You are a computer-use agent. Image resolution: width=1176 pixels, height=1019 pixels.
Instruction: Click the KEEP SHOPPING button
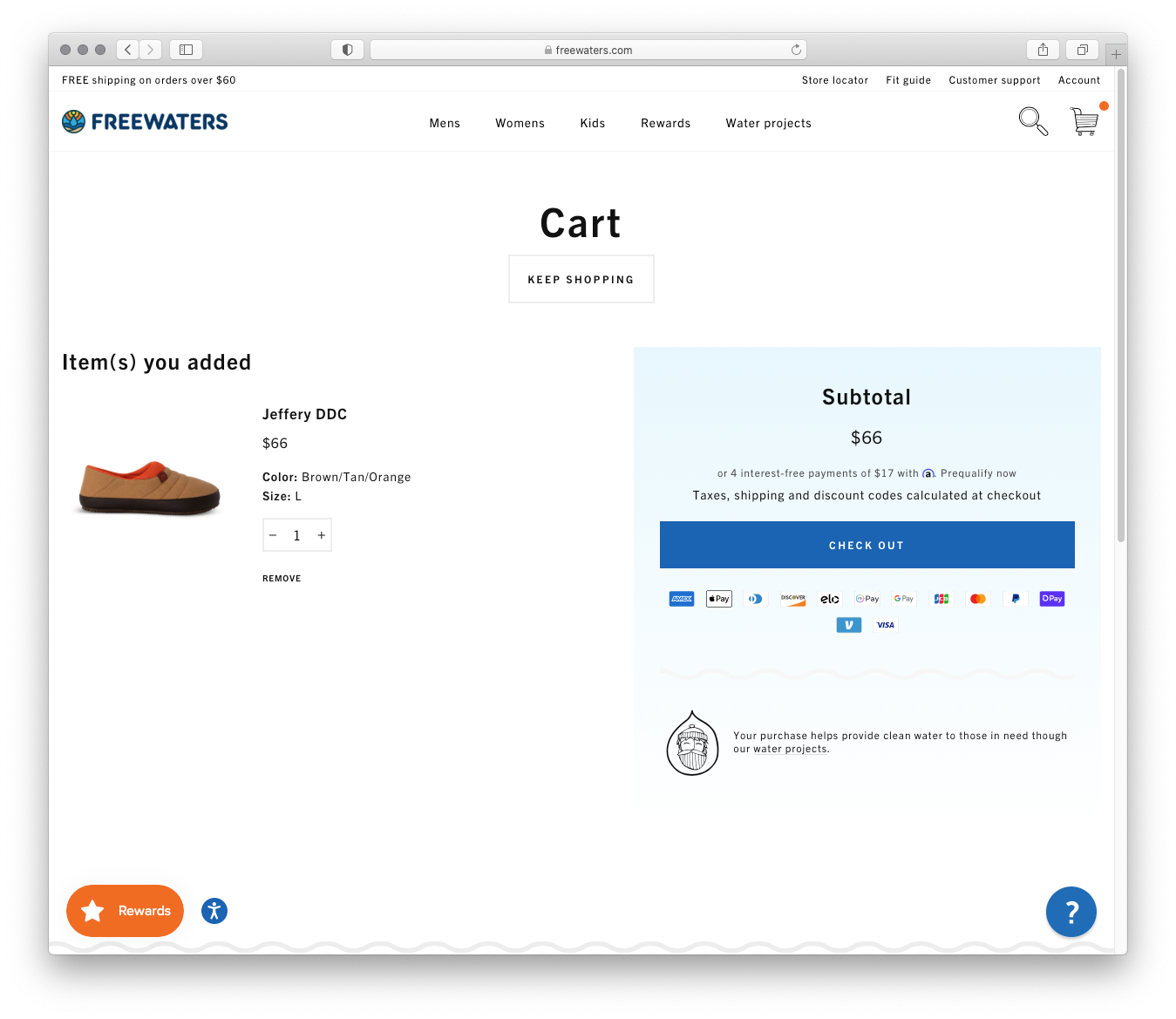coord(581,279)
